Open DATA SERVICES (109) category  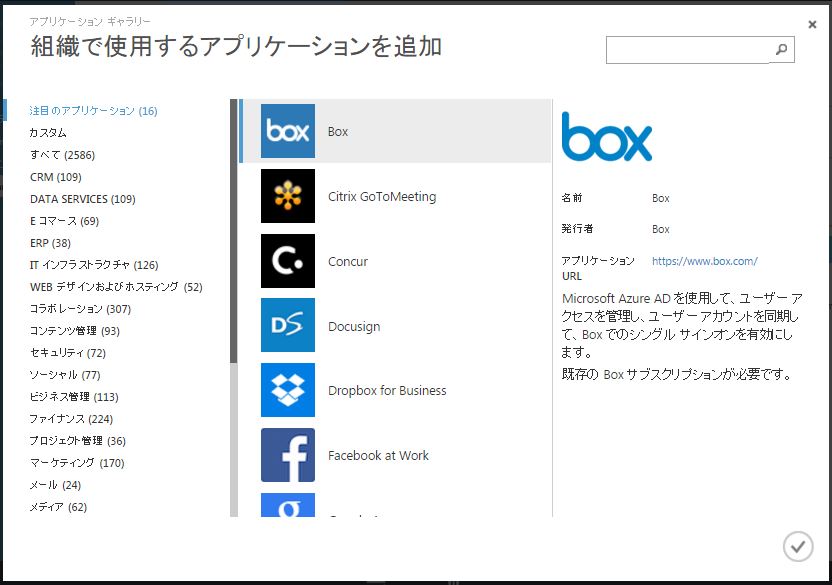click(x=83, y=199)
